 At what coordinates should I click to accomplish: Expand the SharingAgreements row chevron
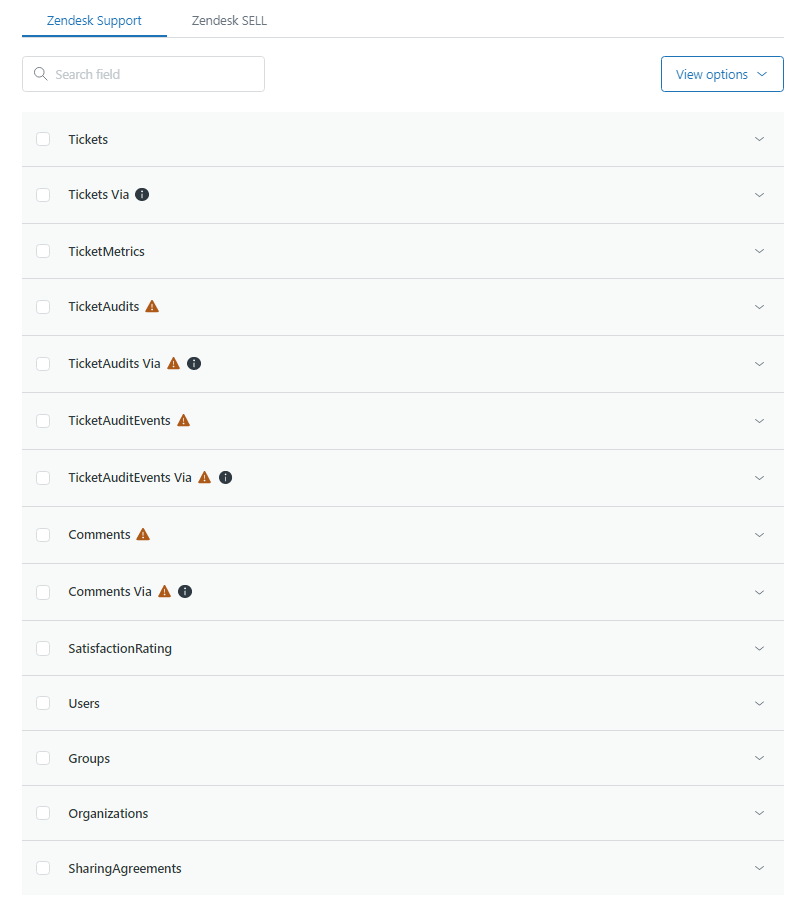coord(759,868)
